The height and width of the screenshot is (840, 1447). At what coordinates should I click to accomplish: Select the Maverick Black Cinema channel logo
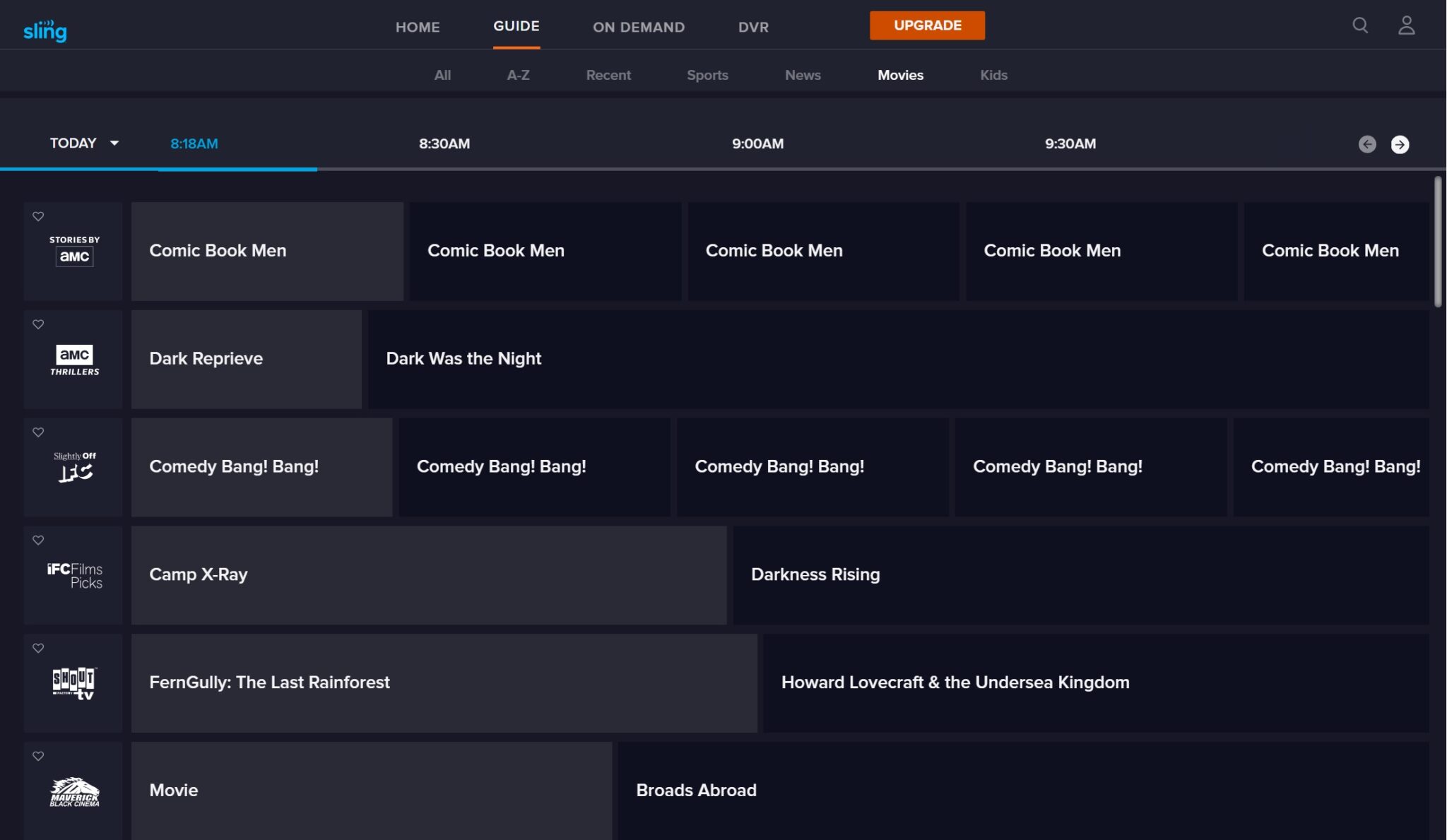tap(74, 792)
